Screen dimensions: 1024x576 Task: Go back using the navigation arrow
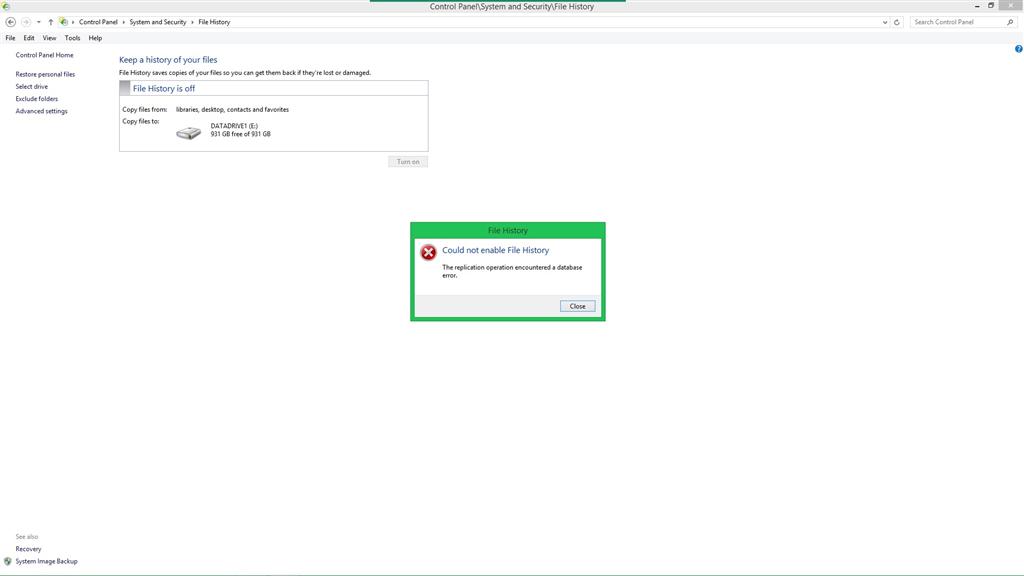[10, 22]
